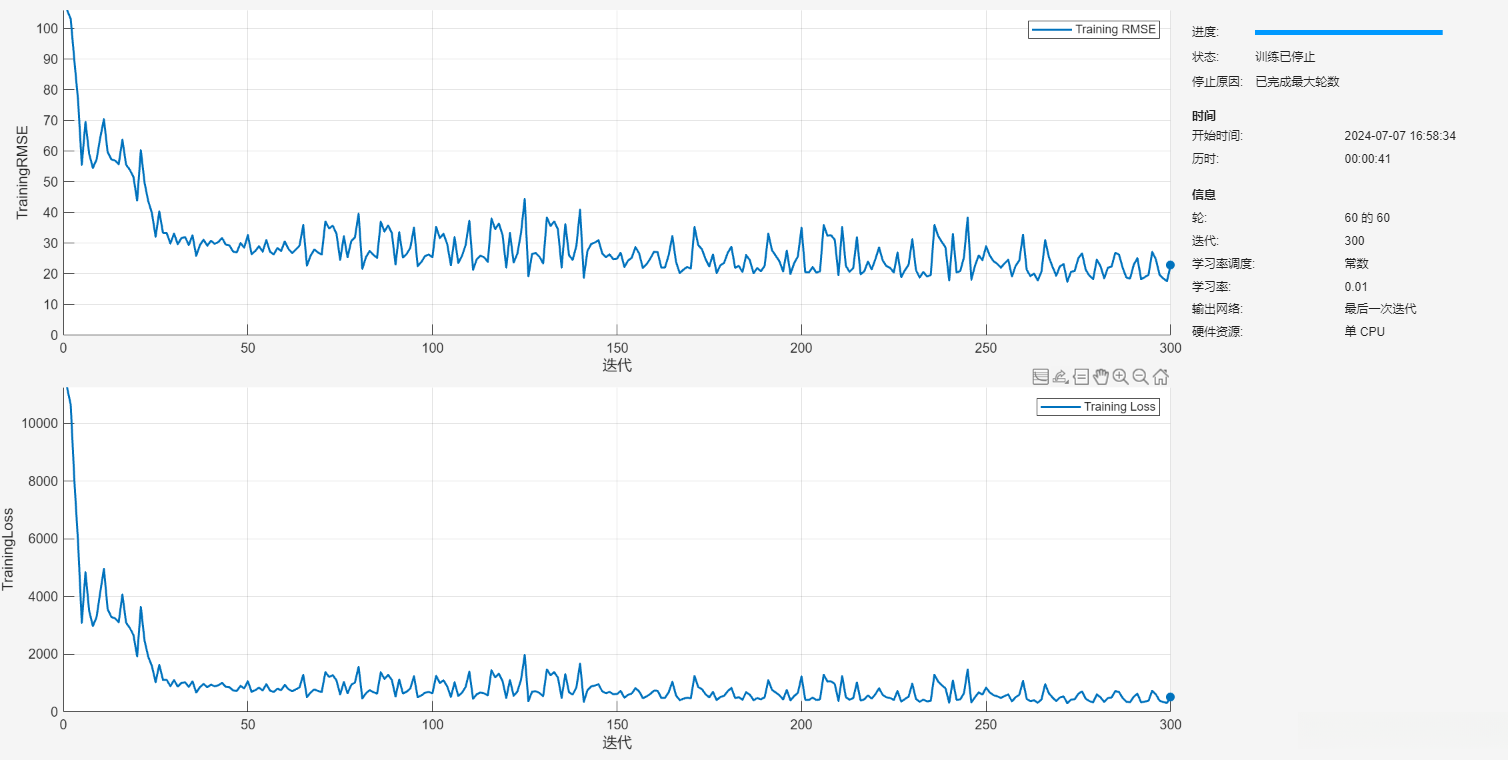Click the final RMSE point marker
The image size is (1508, 760).
pyautogui.click(x=1170, y=265)
